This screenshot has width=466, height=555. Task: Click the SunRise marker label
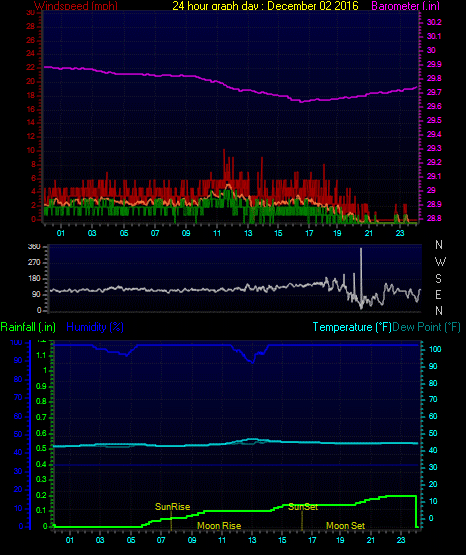[172, 507]
